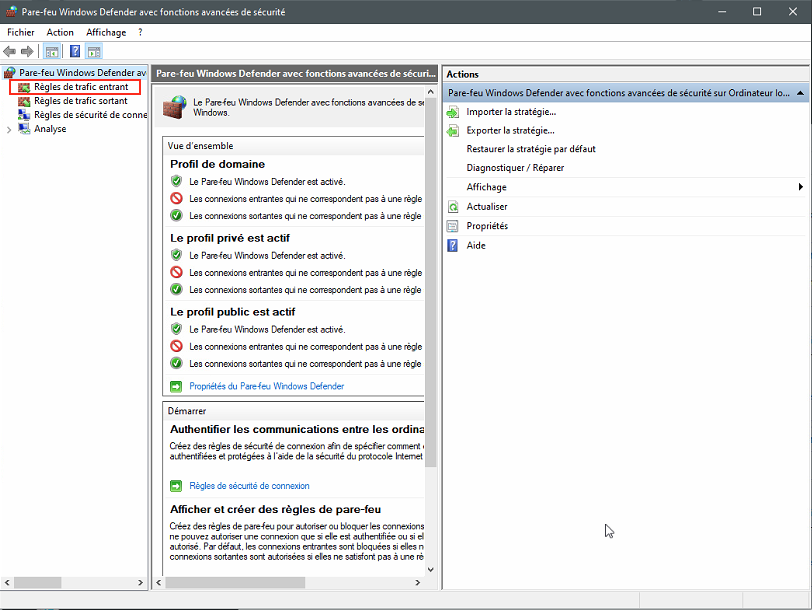Image resolution: width=812 pixels, height=610 pixels.
Task: Click center pane vertical scrollbar thumb
Action: pyautogui.click(x=431, y=283)
